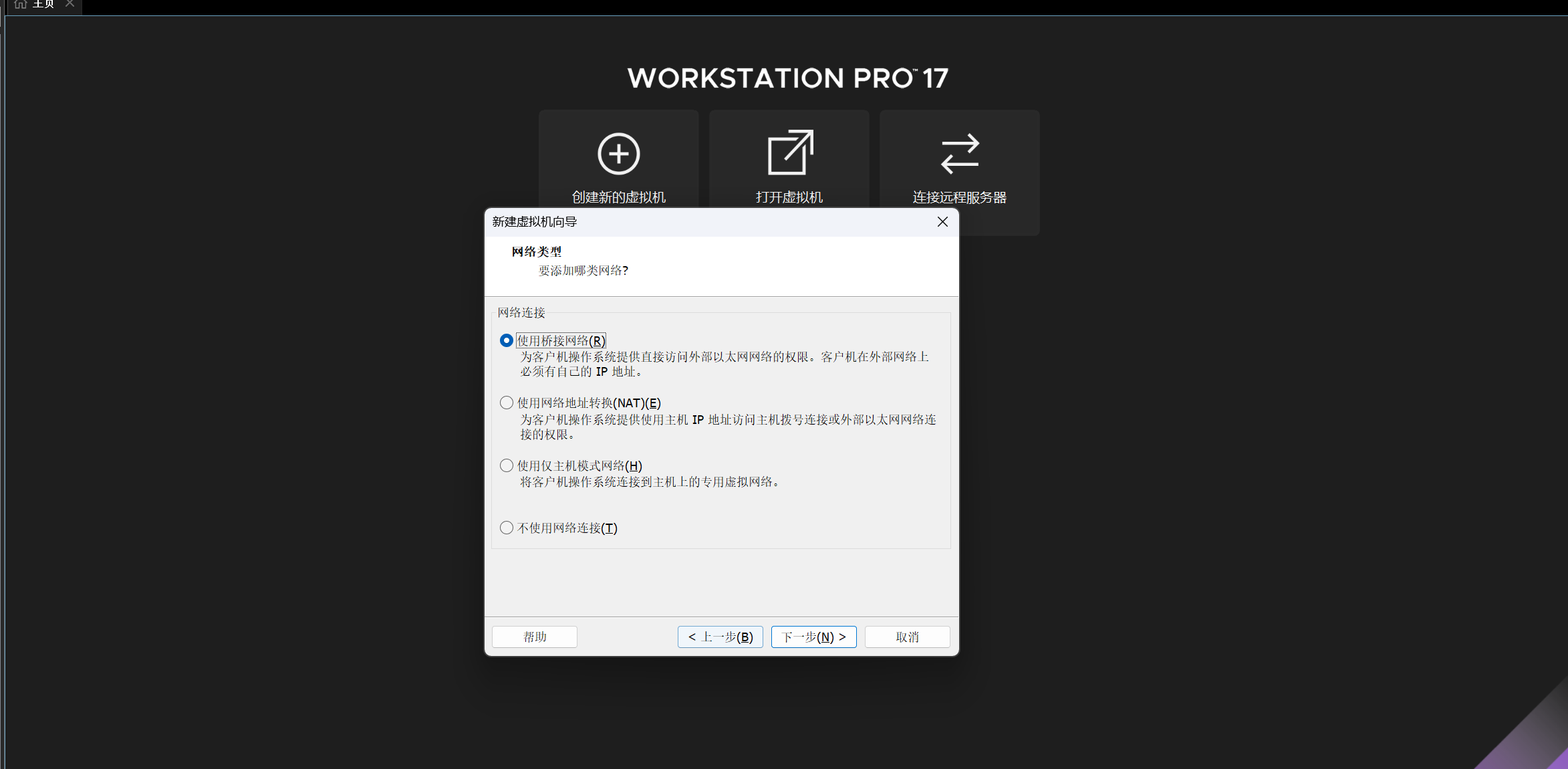Click the 新建虚拟机向导 title bar text
Viewport: 1568px width, 769px height.
(535, 221)
